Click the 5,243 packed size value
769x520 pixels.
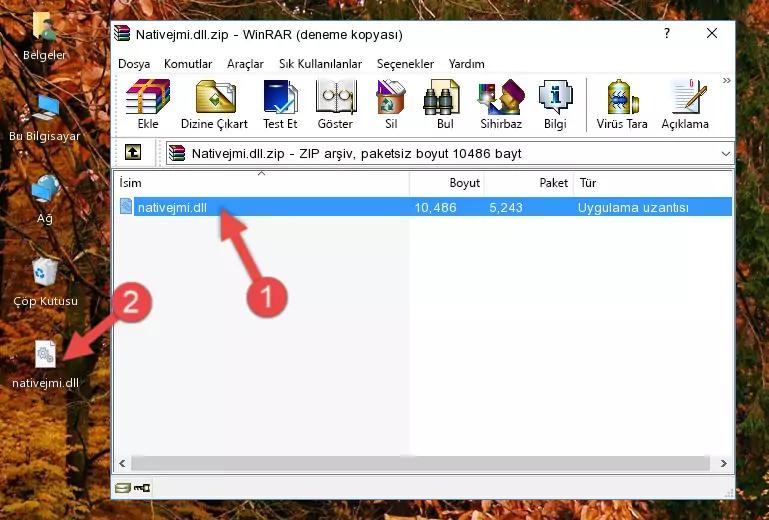pyautogui.click(x=506, y=208)
